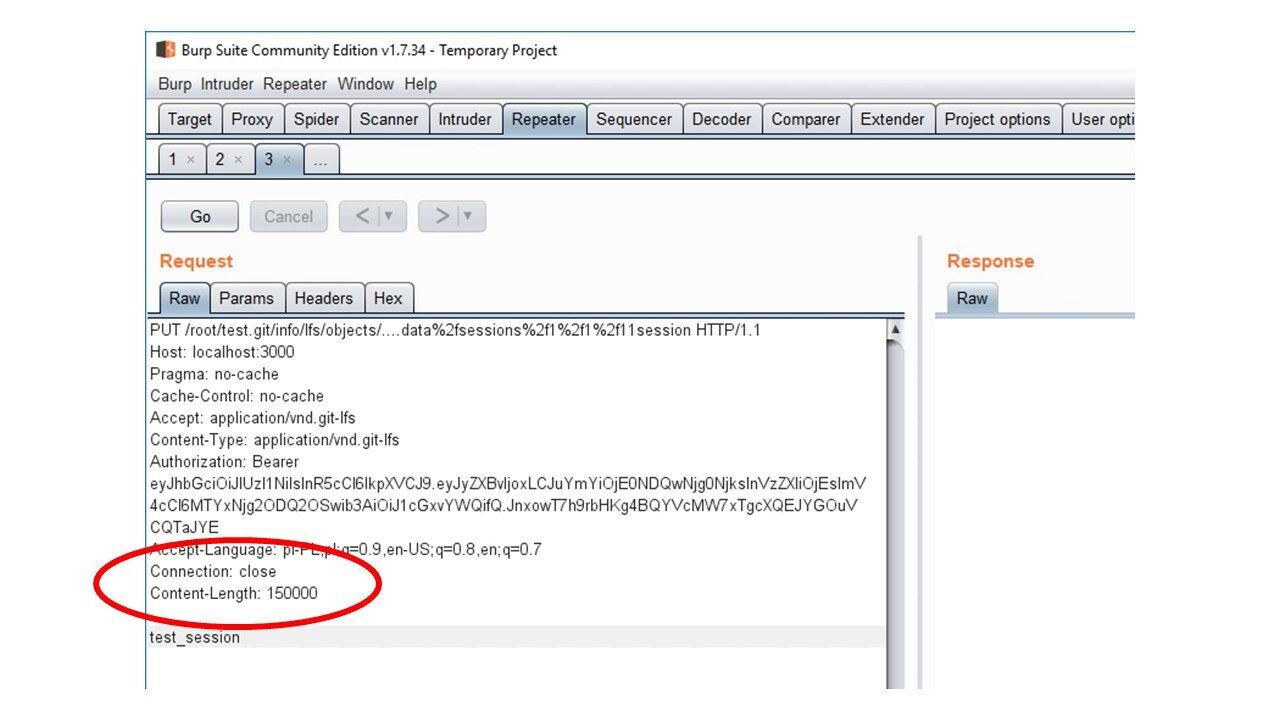Click the 'Content-Length: 150000' header line
Image resolution: width=1280 pixels, height=720 pixels.
click(234, 594)
